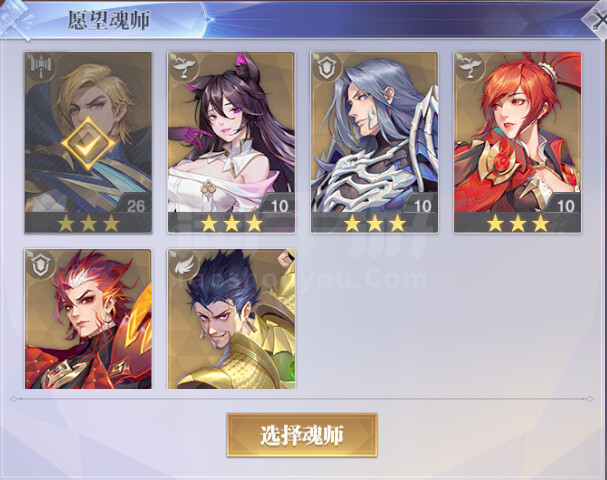The width and height of the screenshot is (607, 480).
Task: Click the star rating under red-haired woman
Action: coord(518,223)
